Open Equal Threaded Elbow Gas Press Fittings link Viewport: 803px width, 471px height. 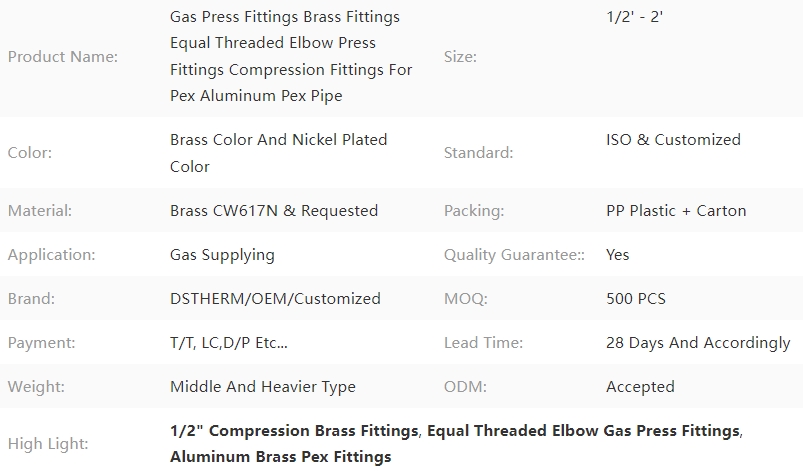click(x=583, y=431)
